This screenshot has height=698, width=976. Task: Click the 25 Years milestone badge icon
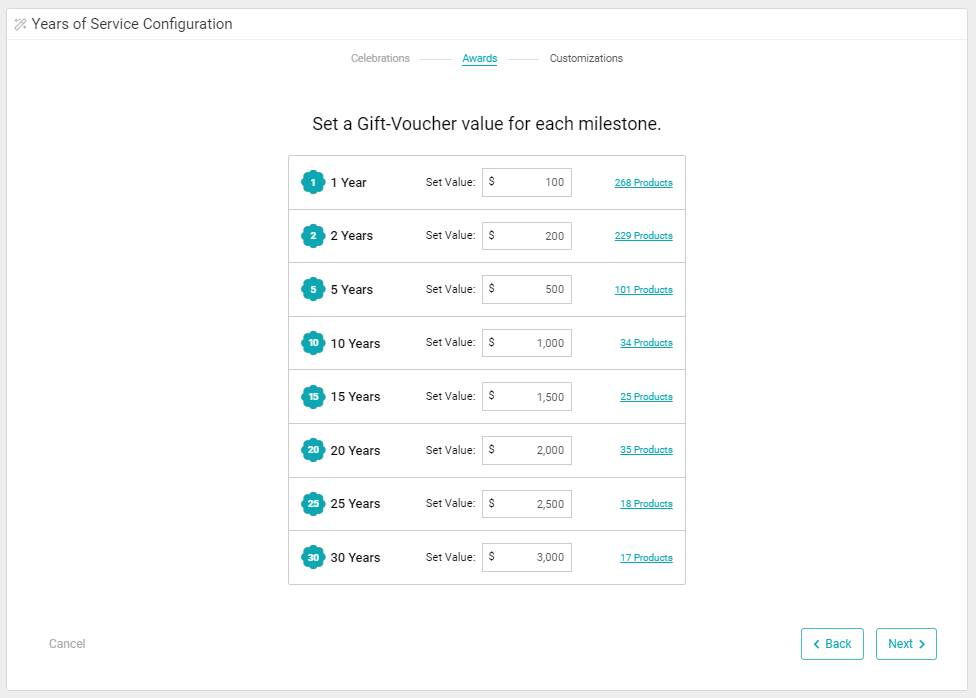(x=313, y=503)
